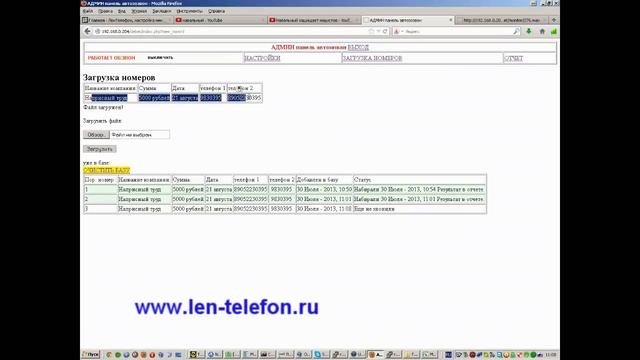
Task: Bookmark this page with the star icon
Action: click(x=371, y=31)
